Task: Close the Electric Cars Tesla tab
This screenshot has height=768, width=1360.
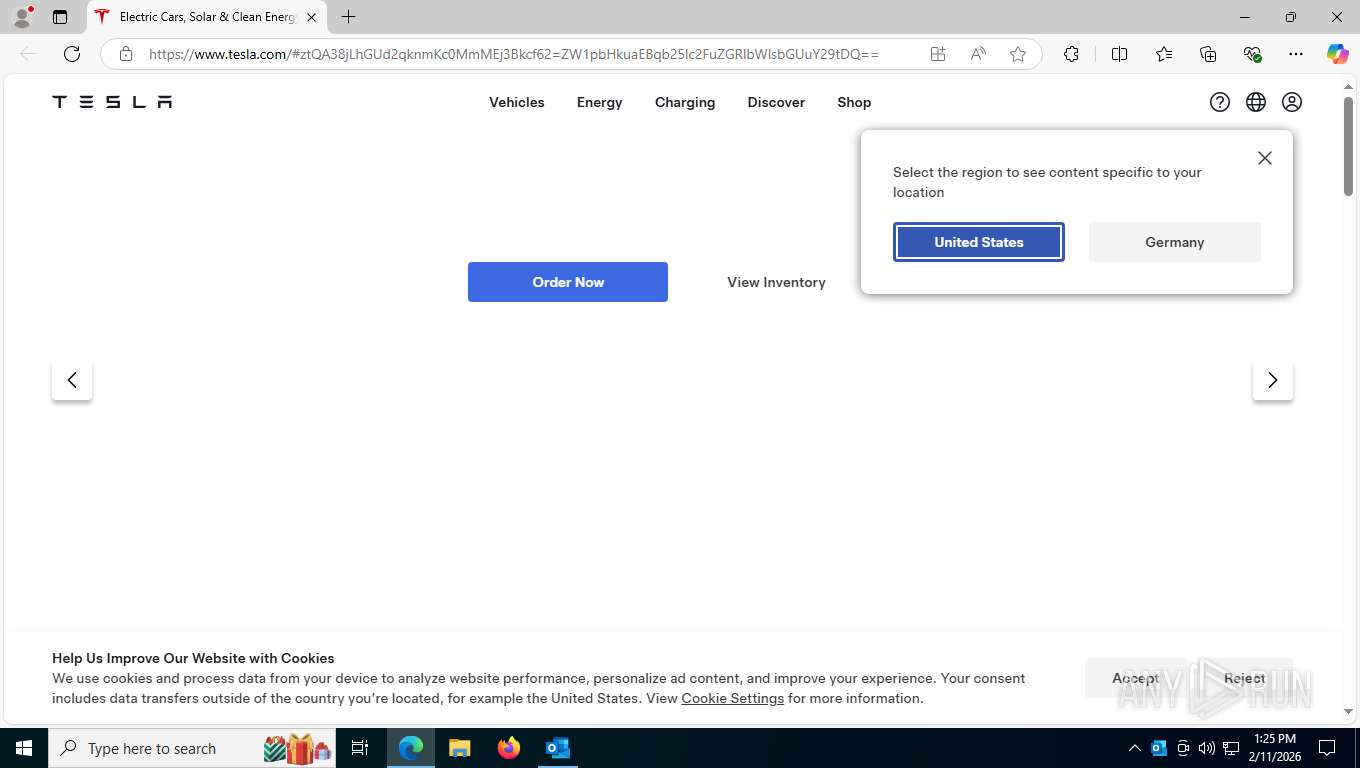Action: tap(311, 17)
